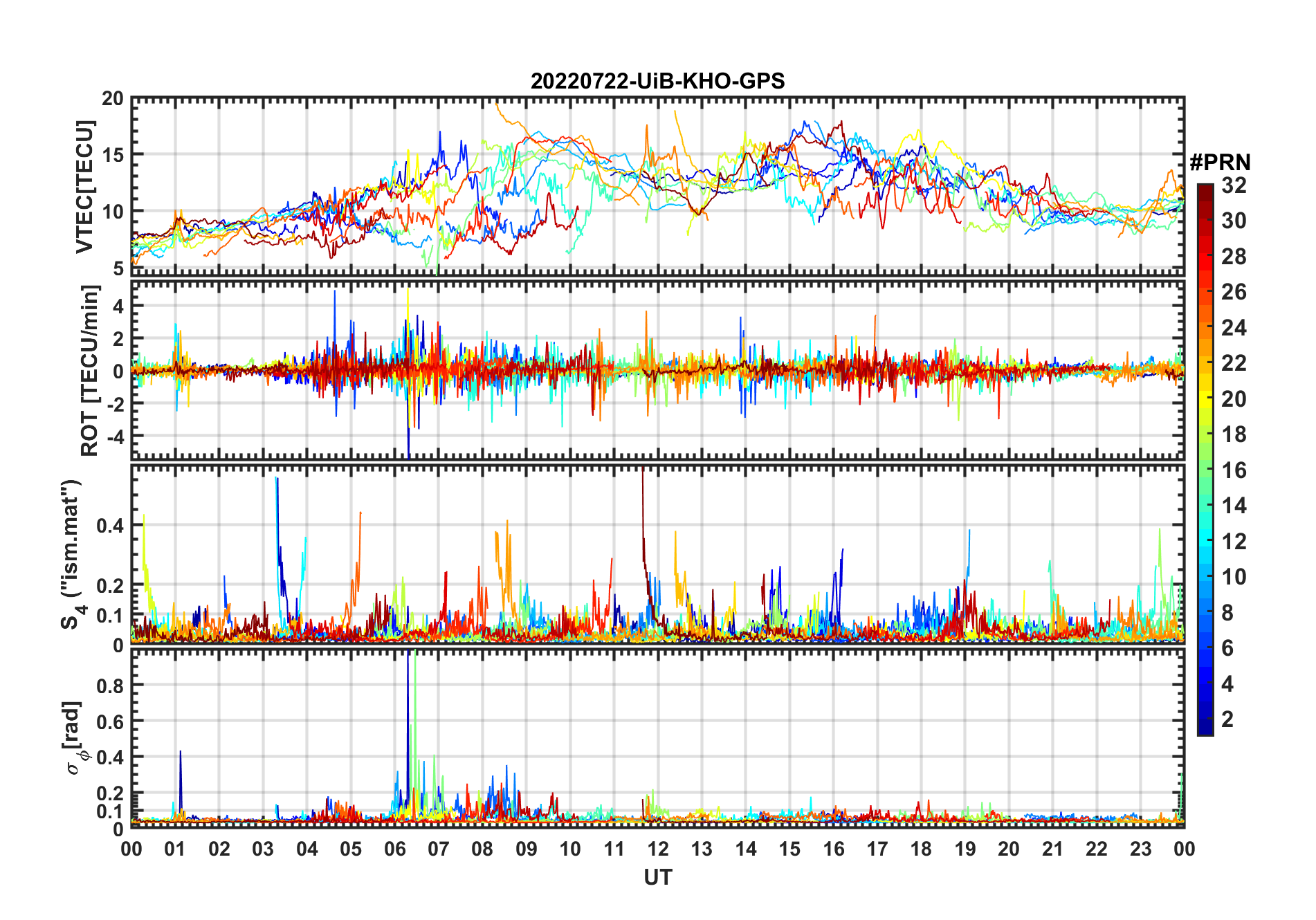The image size is (1316, 920).
Task: Click σφ axis tick label 0.6
Action: pos(111,721)
